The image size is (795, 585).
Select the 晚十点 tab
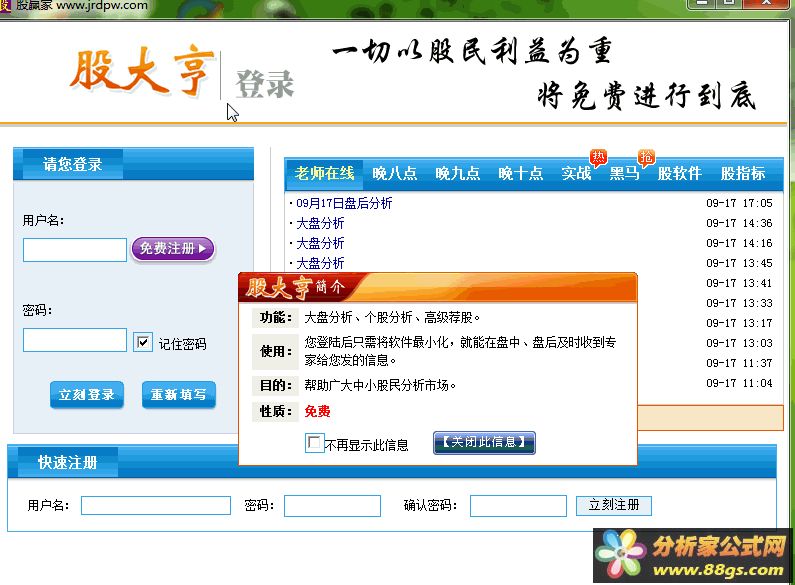[520, 173]
